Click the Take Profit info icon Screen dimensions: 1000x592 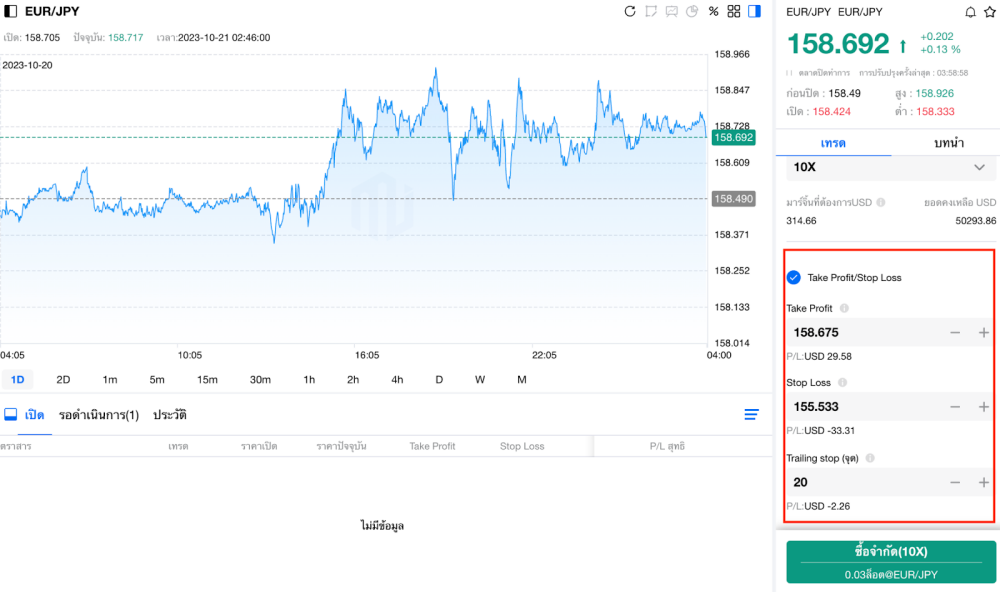coord(844,309)
